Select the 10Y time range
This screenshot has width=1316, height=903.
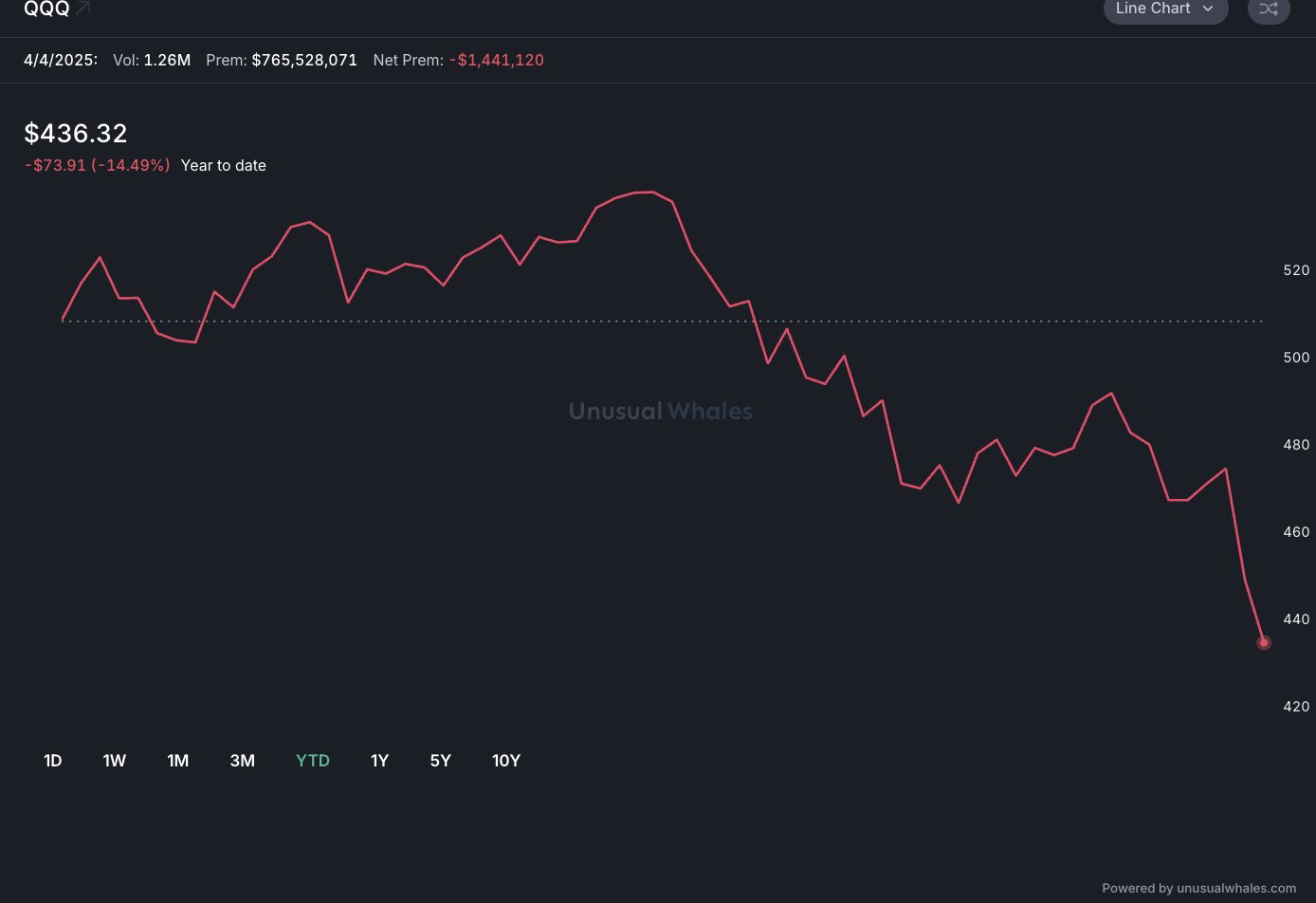pos(506,761)
